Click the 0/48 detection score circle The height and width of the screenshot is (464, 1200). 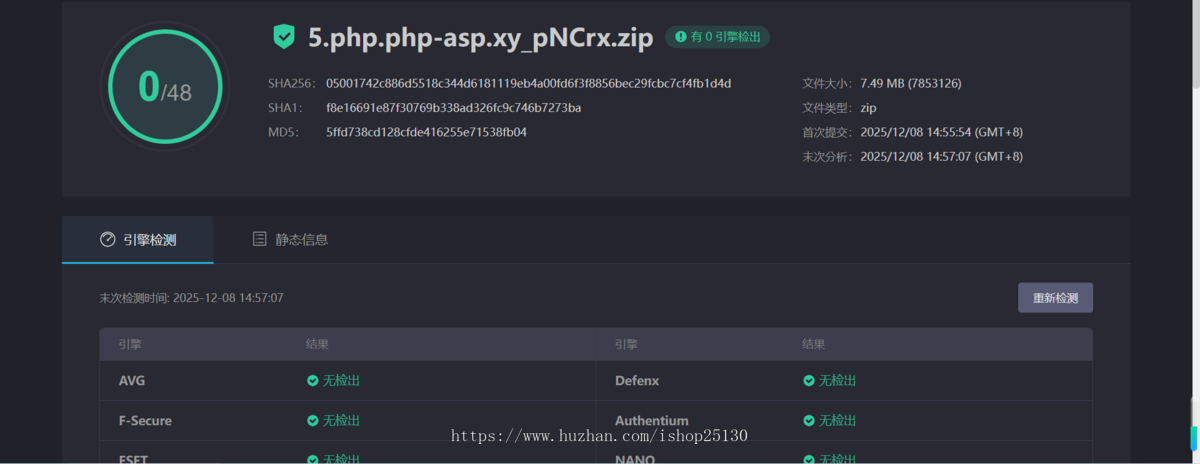pos(164,89)
